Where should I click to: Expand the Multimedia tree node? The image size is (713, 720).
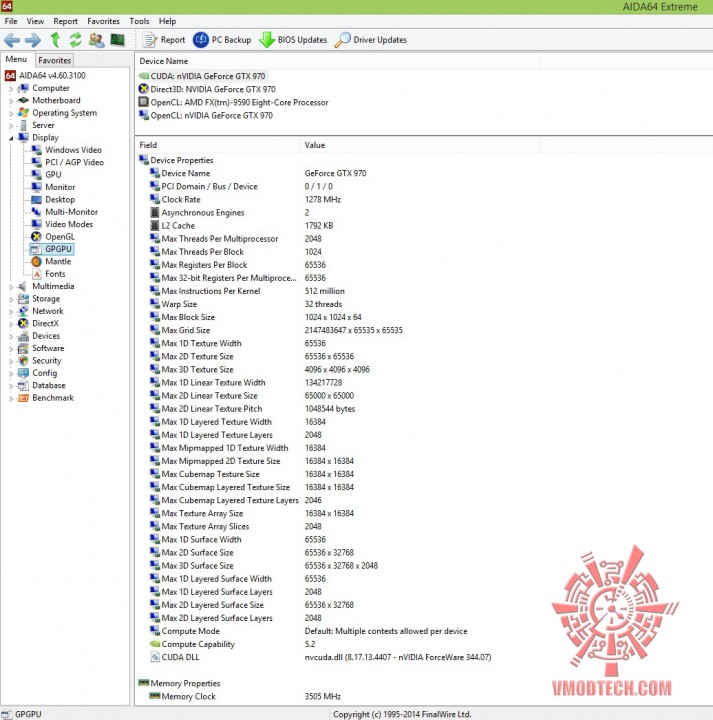(x=11, y=287)
